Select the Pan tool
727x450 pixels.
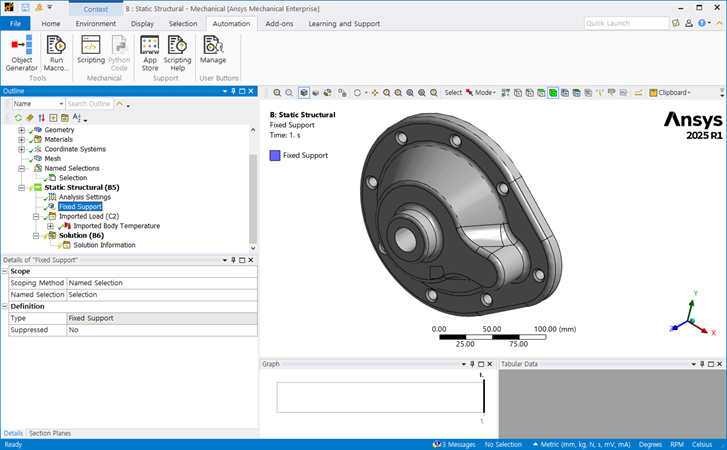pos(375,93)
